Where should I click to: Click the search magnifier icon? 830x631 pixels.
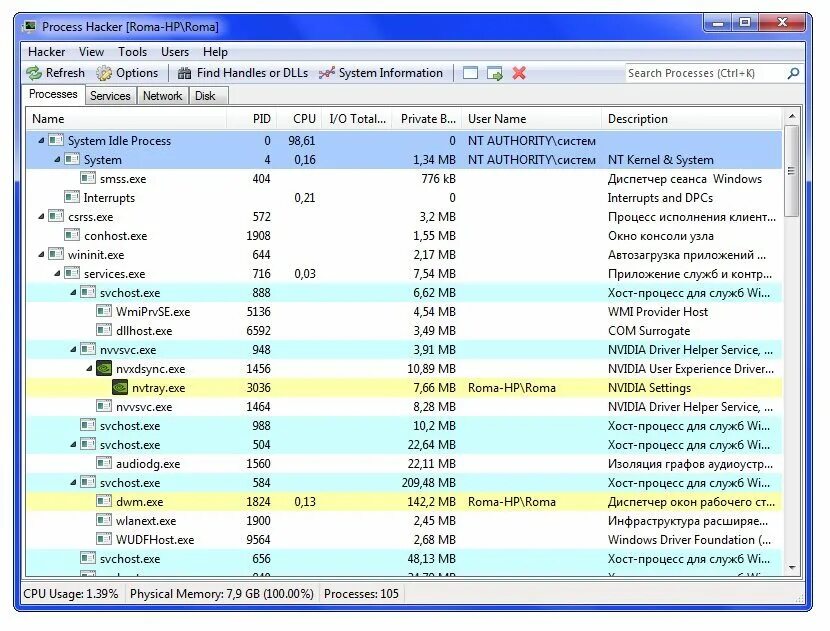pos(793,73)
